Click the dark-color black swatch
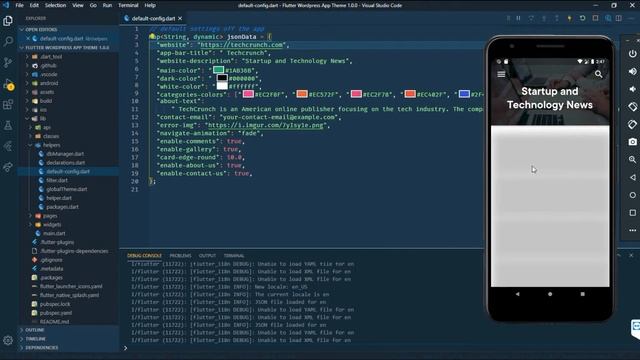This screenshot has width=640, height=360. click(222, 78)
